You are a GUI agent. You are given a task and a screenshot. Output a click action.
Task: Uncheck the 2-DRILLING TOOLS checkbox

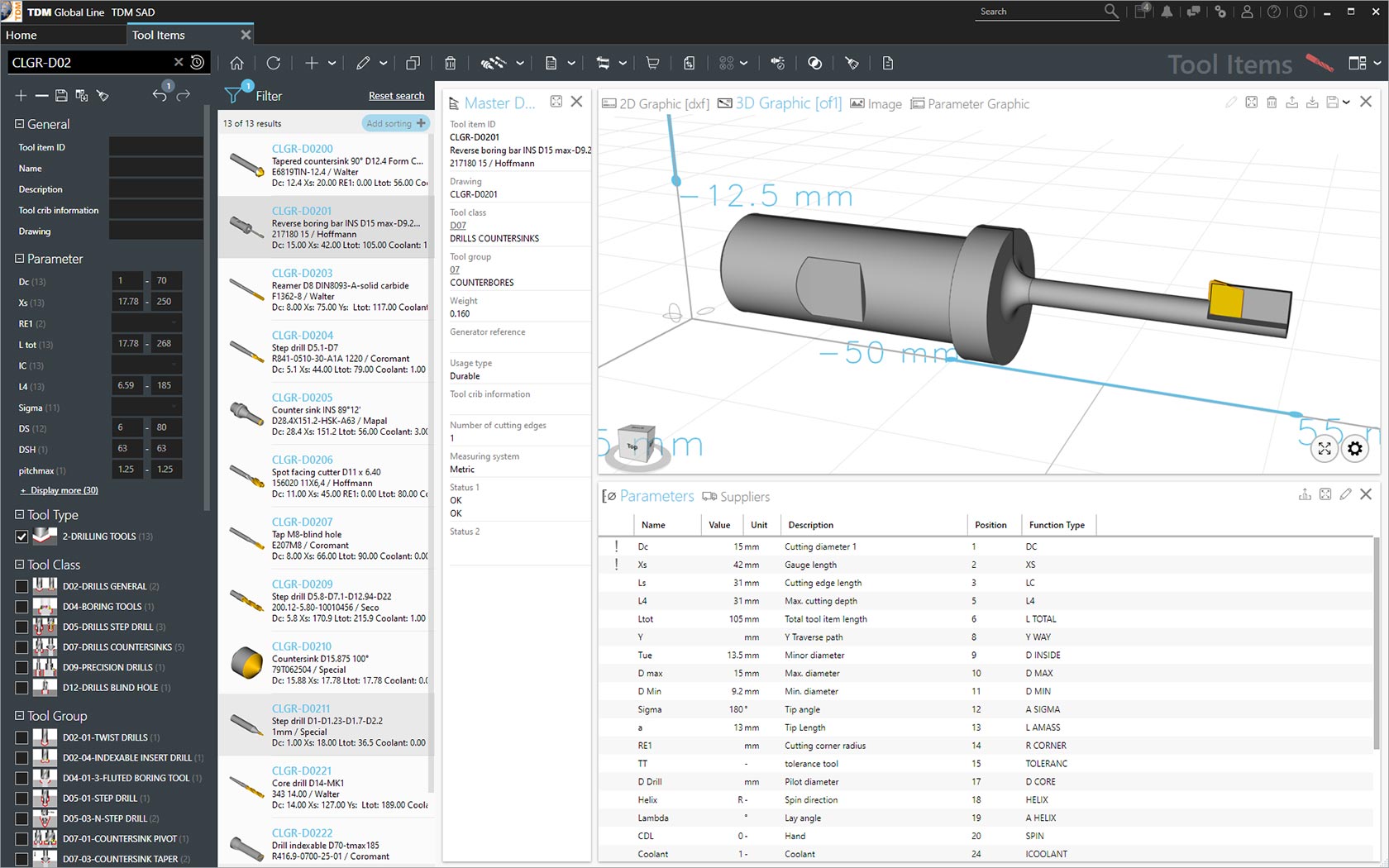click(x=21, y=537)
